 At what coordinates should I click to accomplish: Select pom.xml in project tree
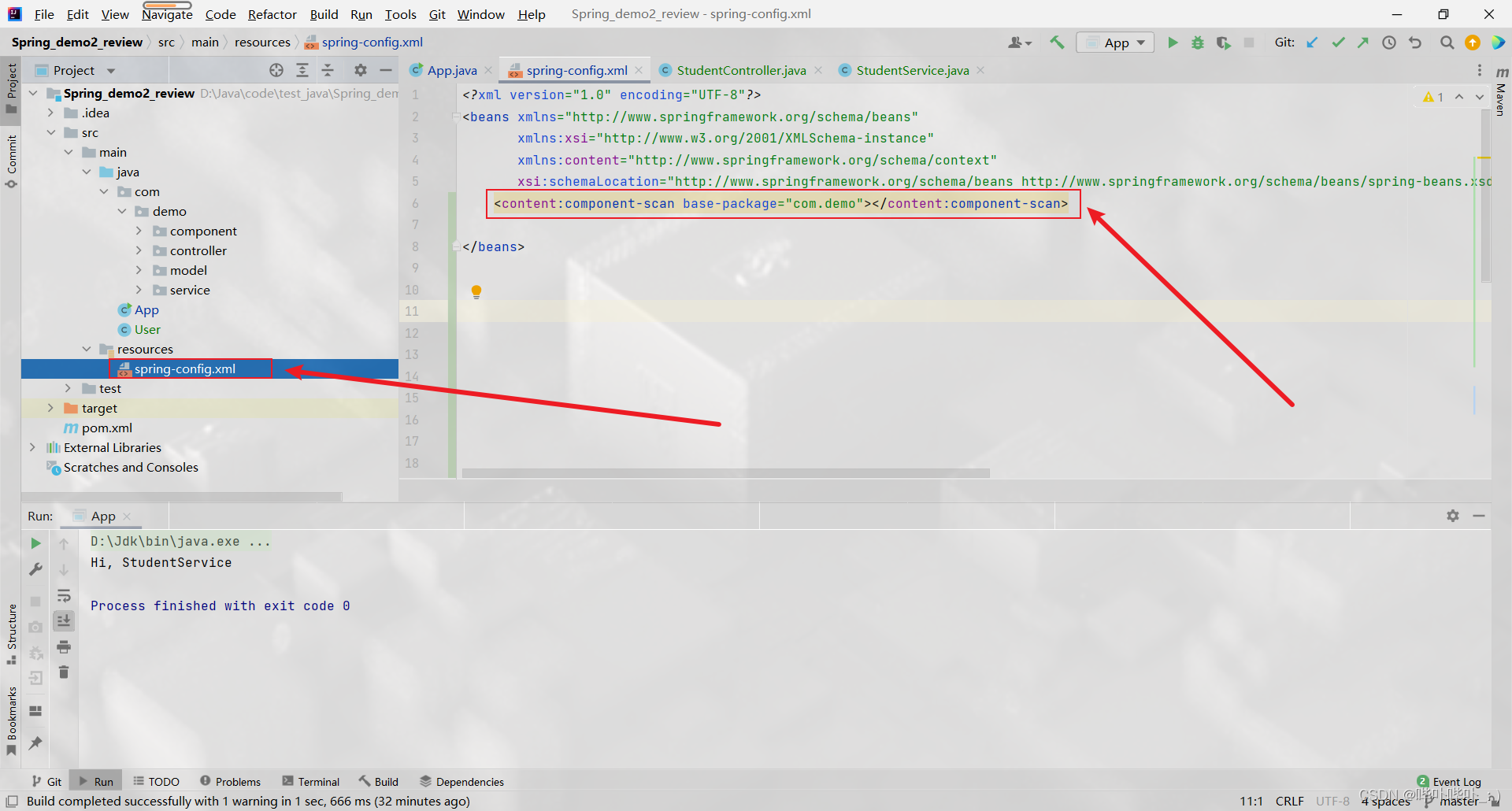106,428
